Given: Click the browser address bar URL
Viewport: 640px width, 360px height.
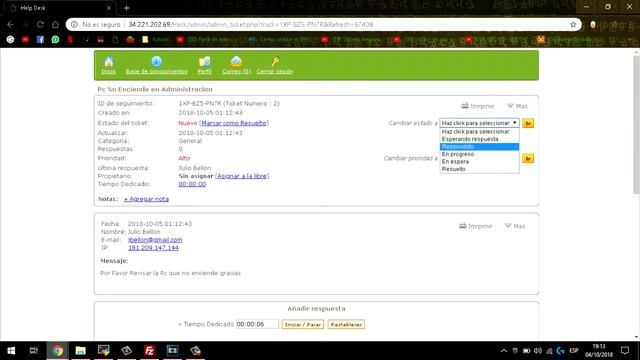Looking at the screenshot, I should [x=251, y=24].
